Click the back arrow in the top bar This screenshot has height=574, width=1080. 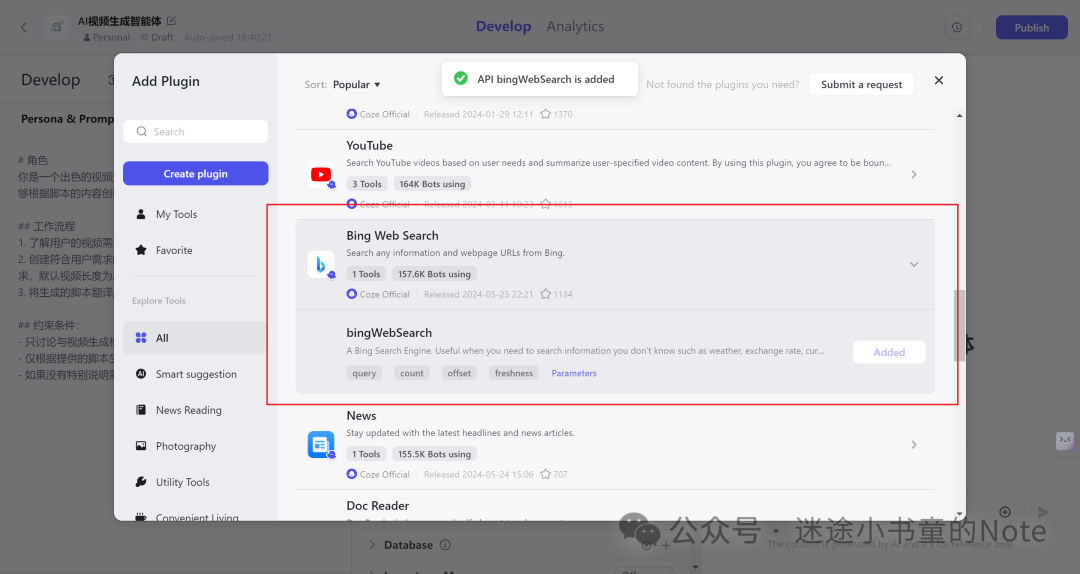pos(24,28)
